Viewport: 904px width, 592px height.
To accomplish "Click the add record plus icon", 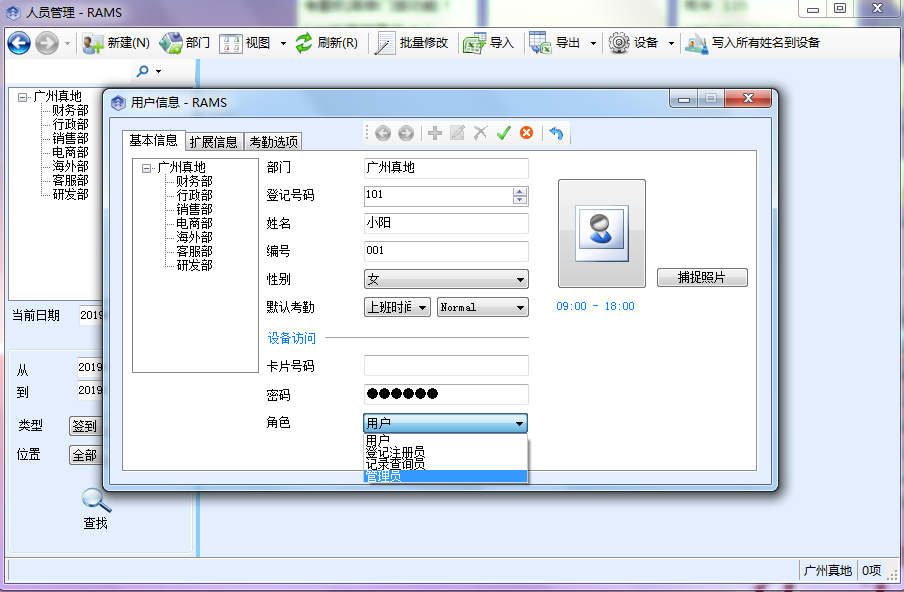I will [435, 133].
